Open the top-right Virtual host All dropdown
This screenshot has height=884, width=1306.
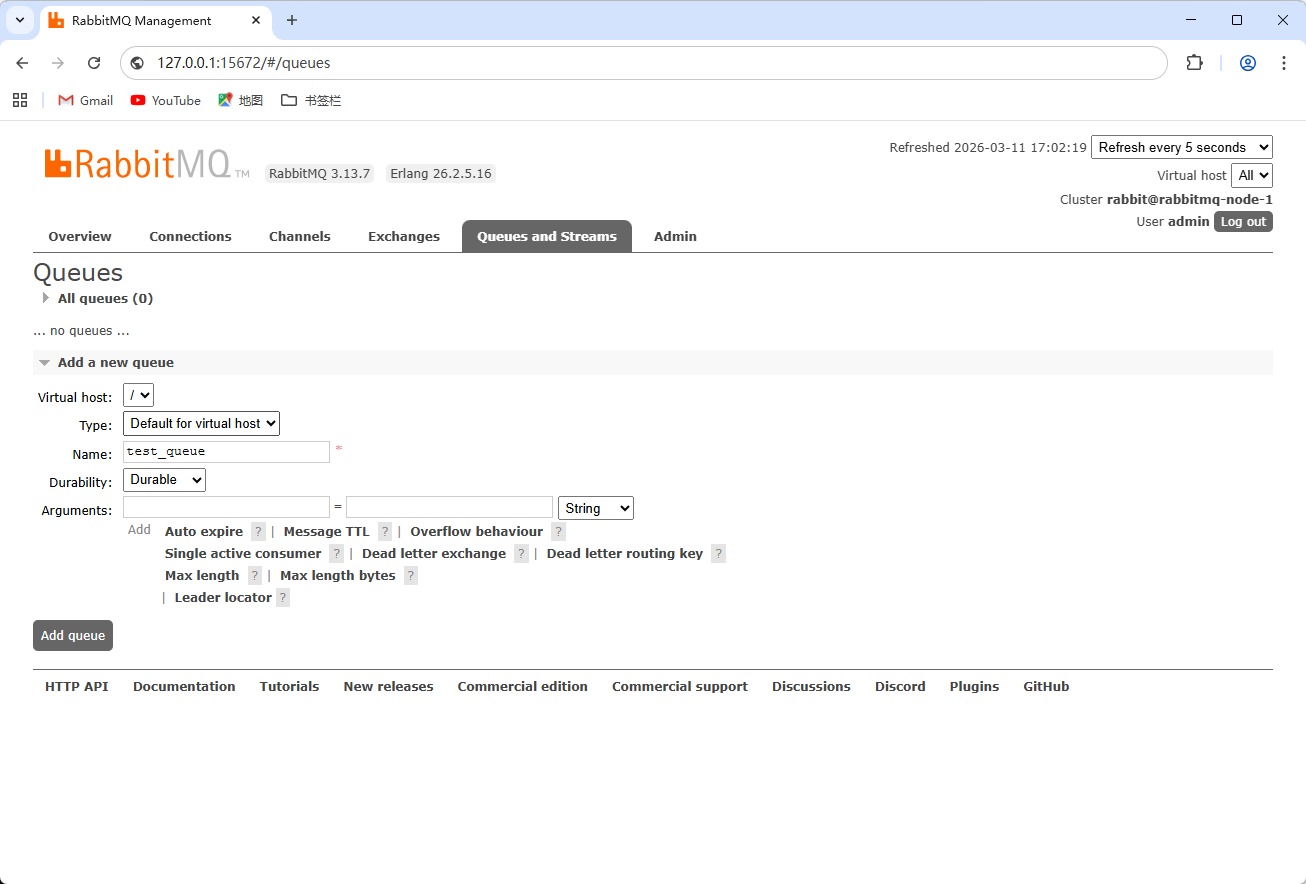pyautogui.click(x=1252, y=175)
